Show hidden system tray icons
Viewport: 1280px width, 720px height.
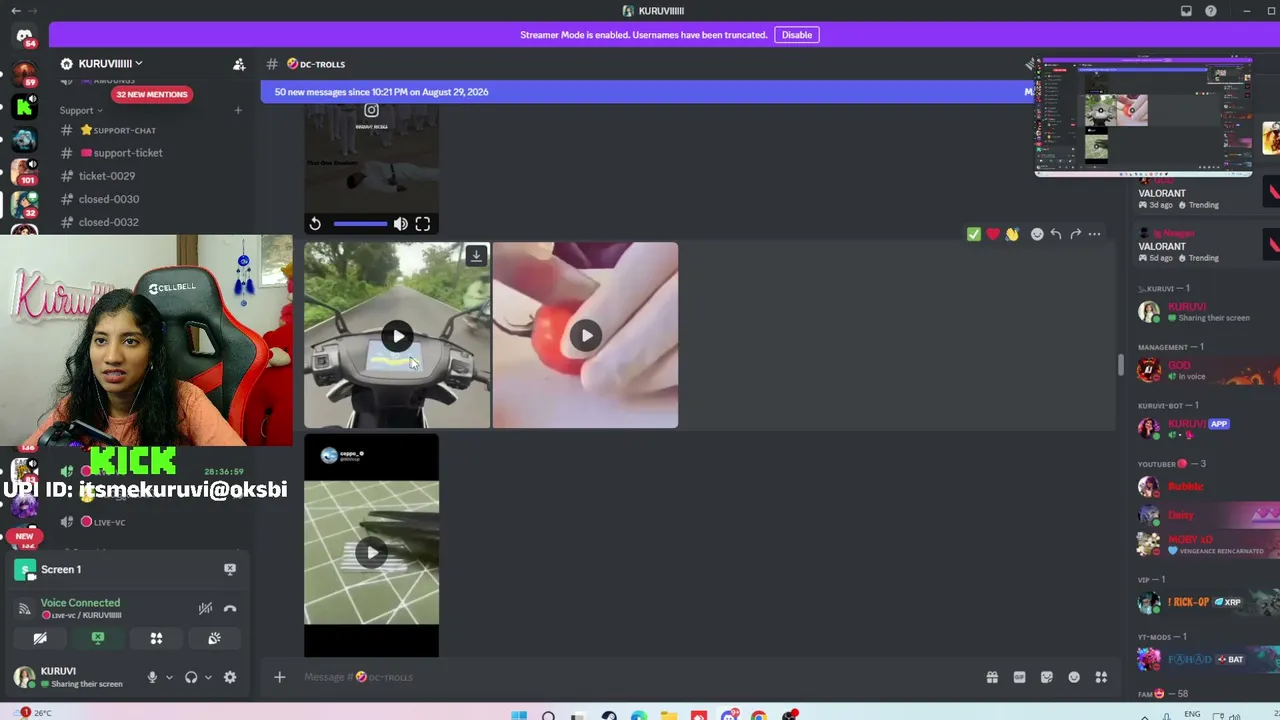coord(1145,715)
